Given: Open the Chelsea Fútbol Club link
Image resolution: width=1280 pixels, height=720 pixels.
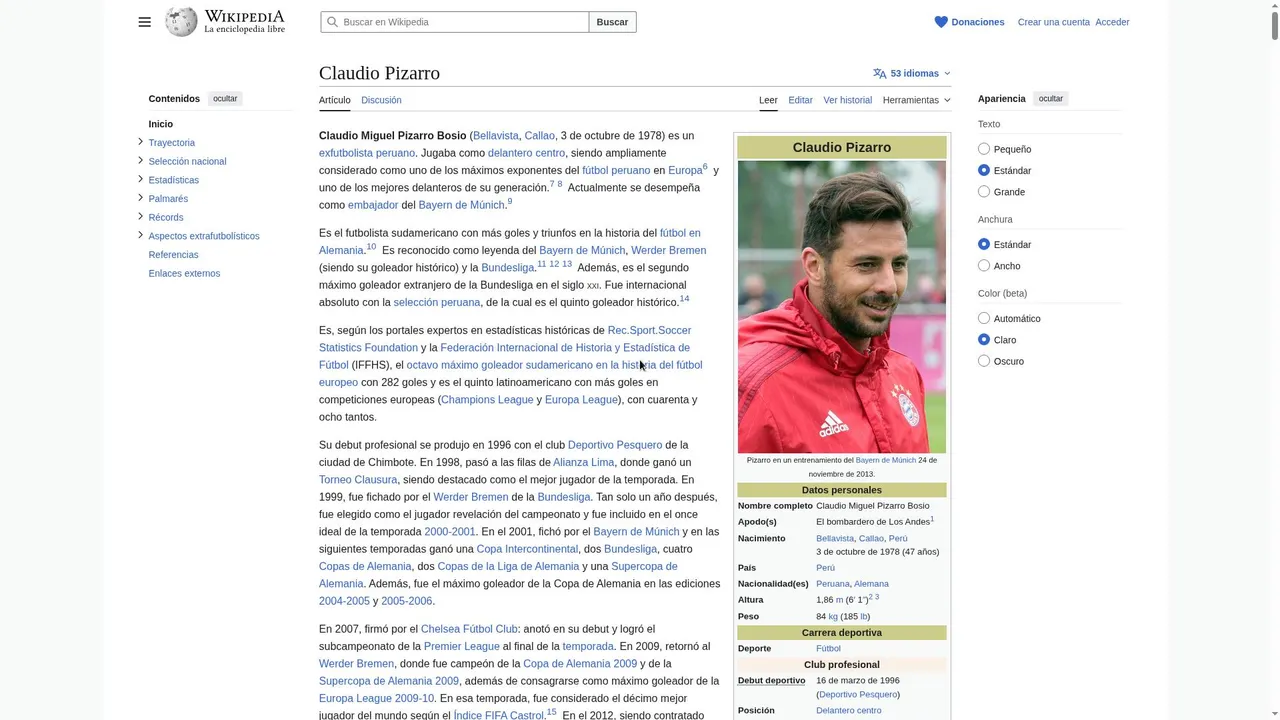Looking at the screenshot, I should point(469,629).
